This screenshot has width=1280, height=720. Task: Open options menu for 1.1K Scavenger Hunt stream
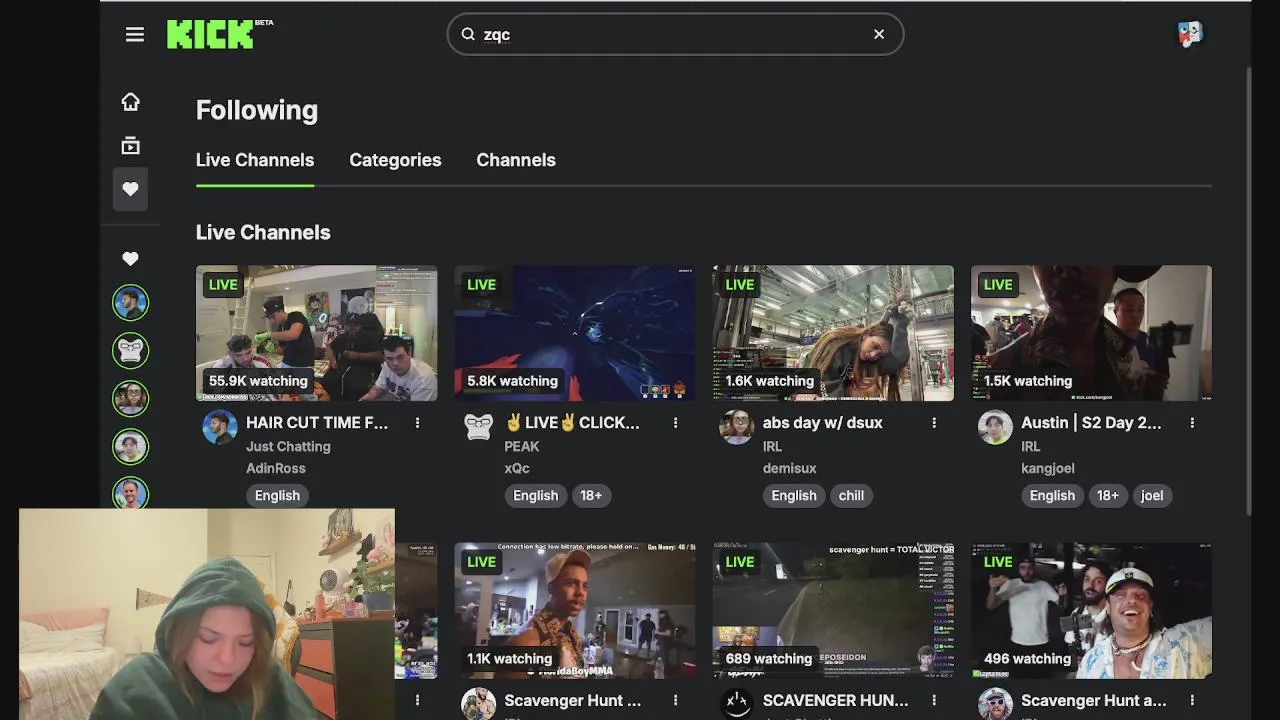[x=675, y=701]
